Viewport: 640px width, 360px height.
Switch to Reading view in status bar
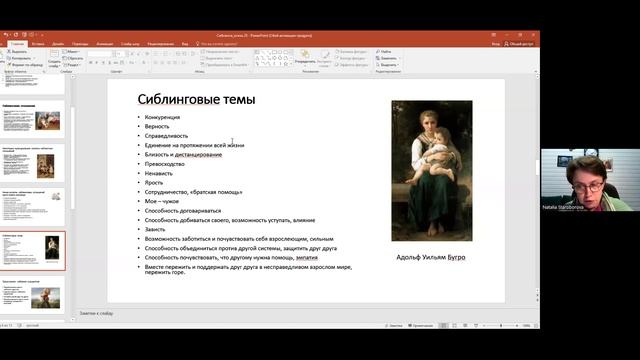click(x=465, y=325)
